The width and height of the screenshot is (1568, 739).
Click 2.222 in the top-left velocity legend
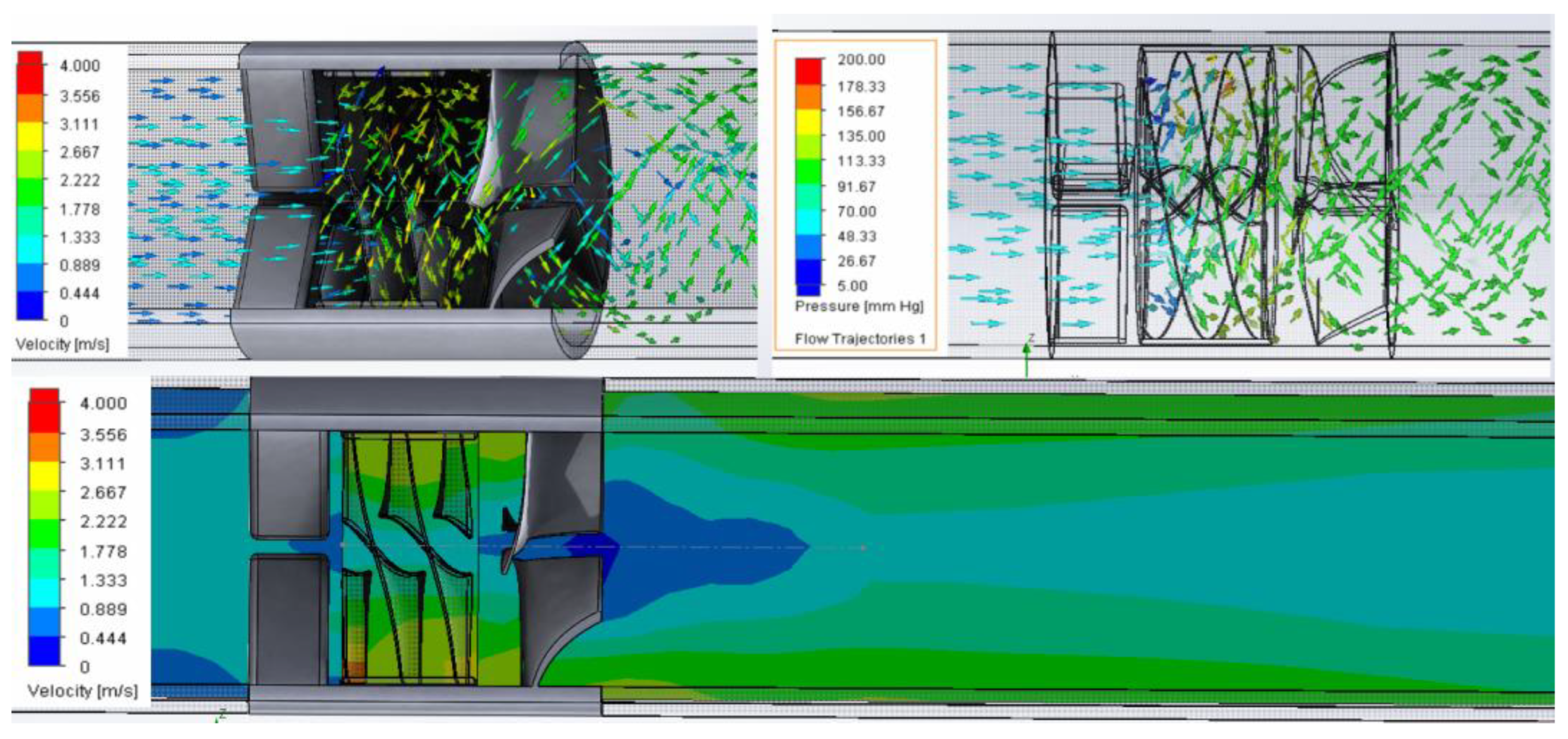[79, 181]
